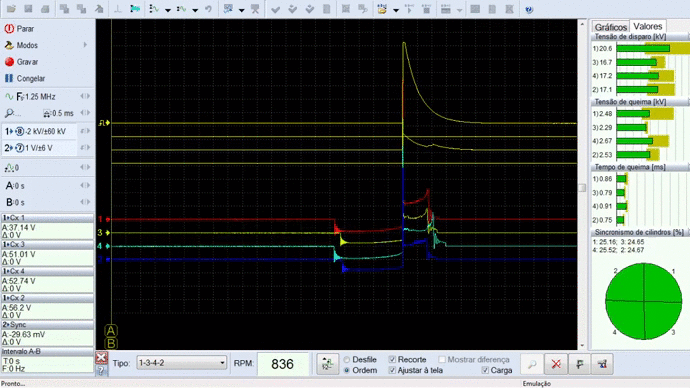Toggle the Carga checkbox
This screenshot has height=388, width=690.
coord(485,370)
